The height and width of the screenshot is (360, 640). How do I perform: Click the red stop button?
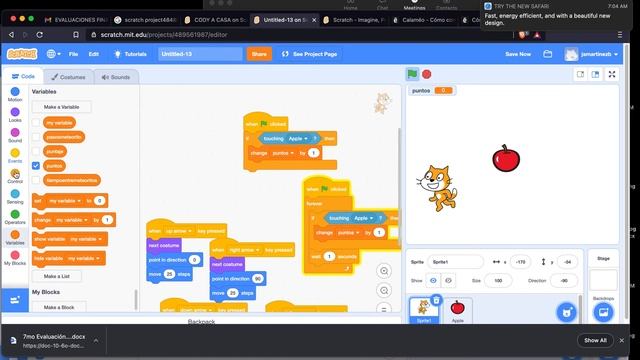point(427,74)
